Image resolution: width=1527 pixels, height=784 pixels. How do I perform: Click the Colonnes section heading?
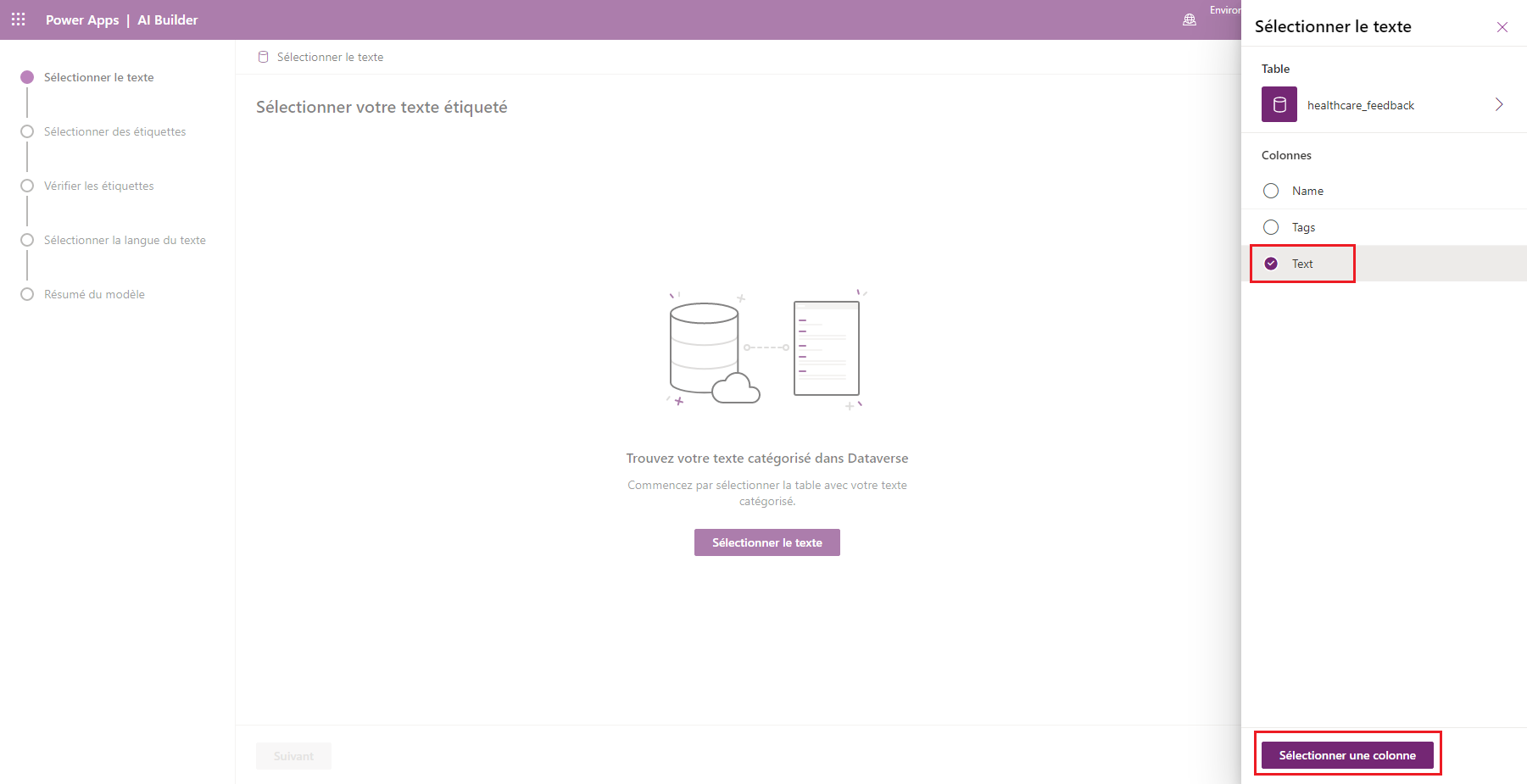coord(1286,155)
